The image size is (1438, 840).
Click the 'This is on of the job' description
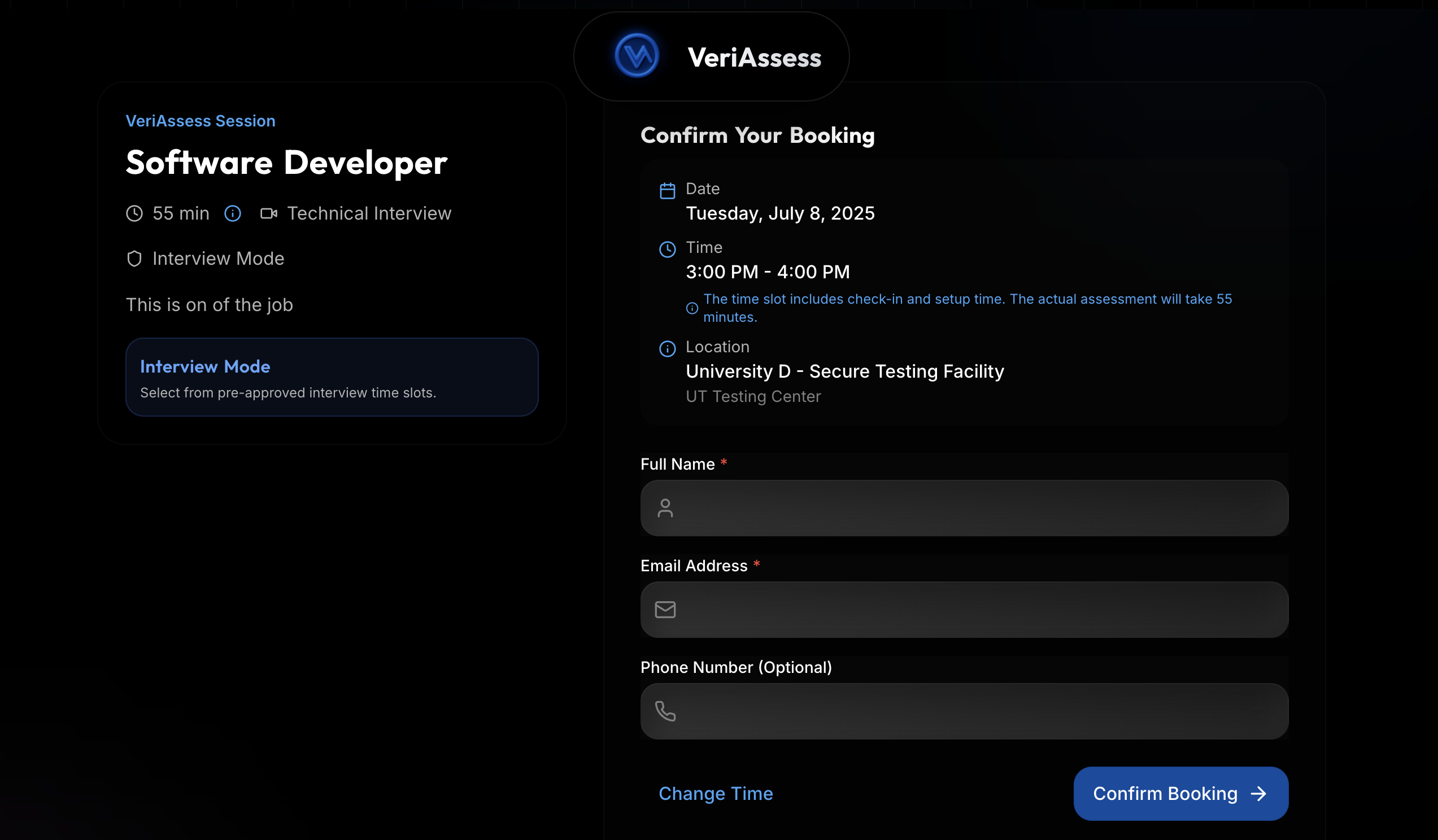(x=210, y=305)
